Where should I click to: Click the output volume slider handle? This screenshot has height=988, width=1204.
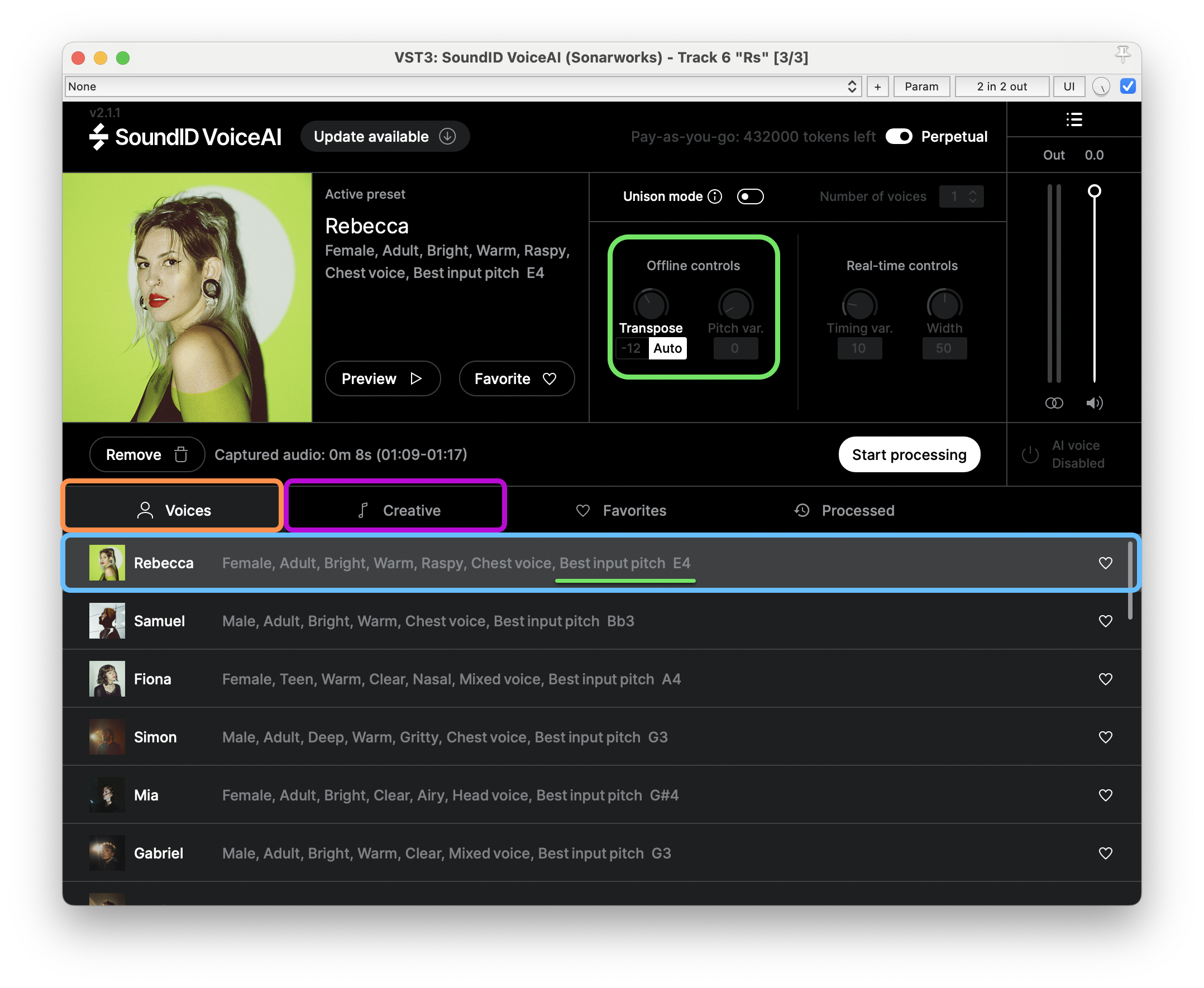[x=1093, y=191]
